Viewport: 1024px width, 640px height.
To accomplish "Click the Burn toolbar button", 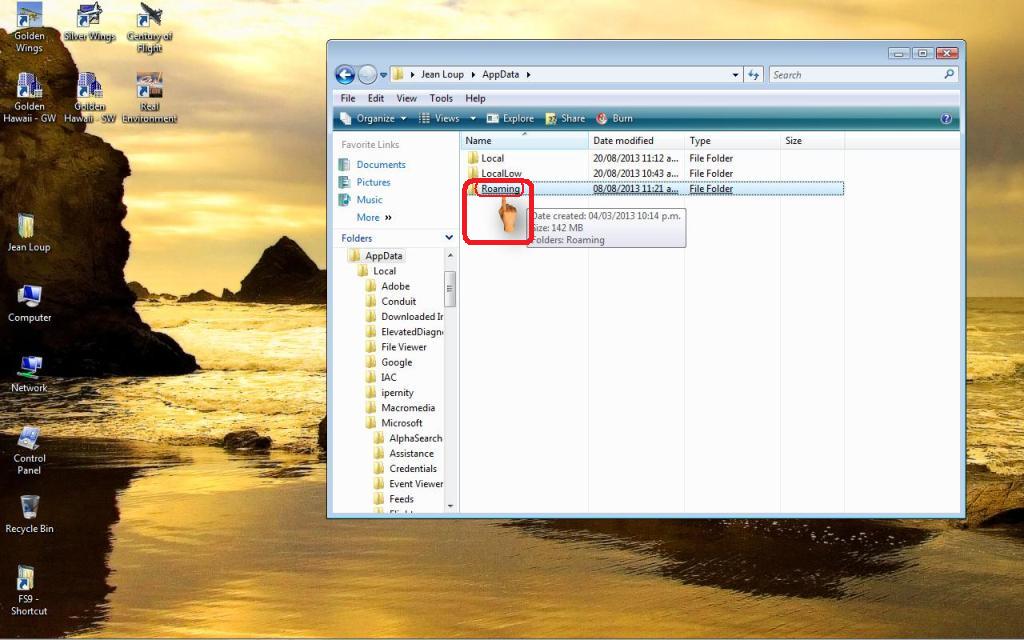I will 614,118.
